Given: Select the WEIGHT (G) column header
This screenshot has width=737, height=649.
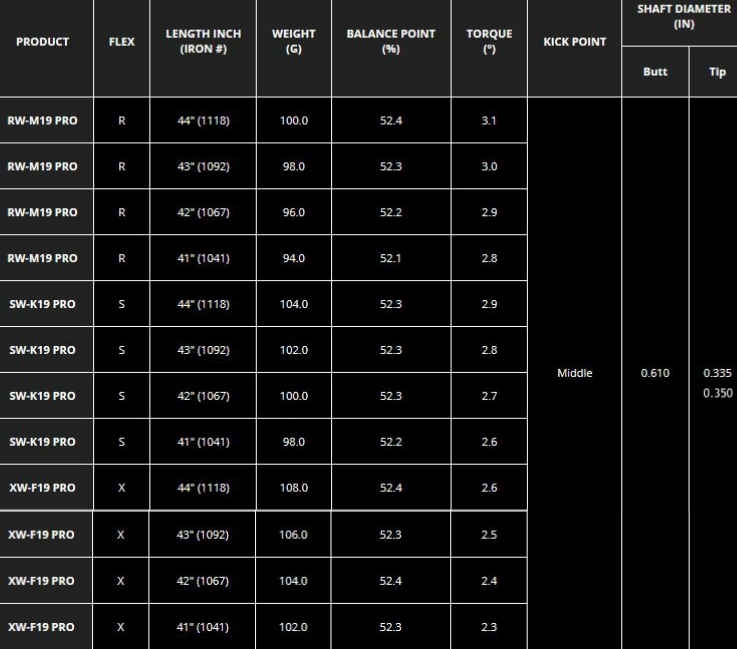Looking at the screenshot, I should [x=294, y=41].
